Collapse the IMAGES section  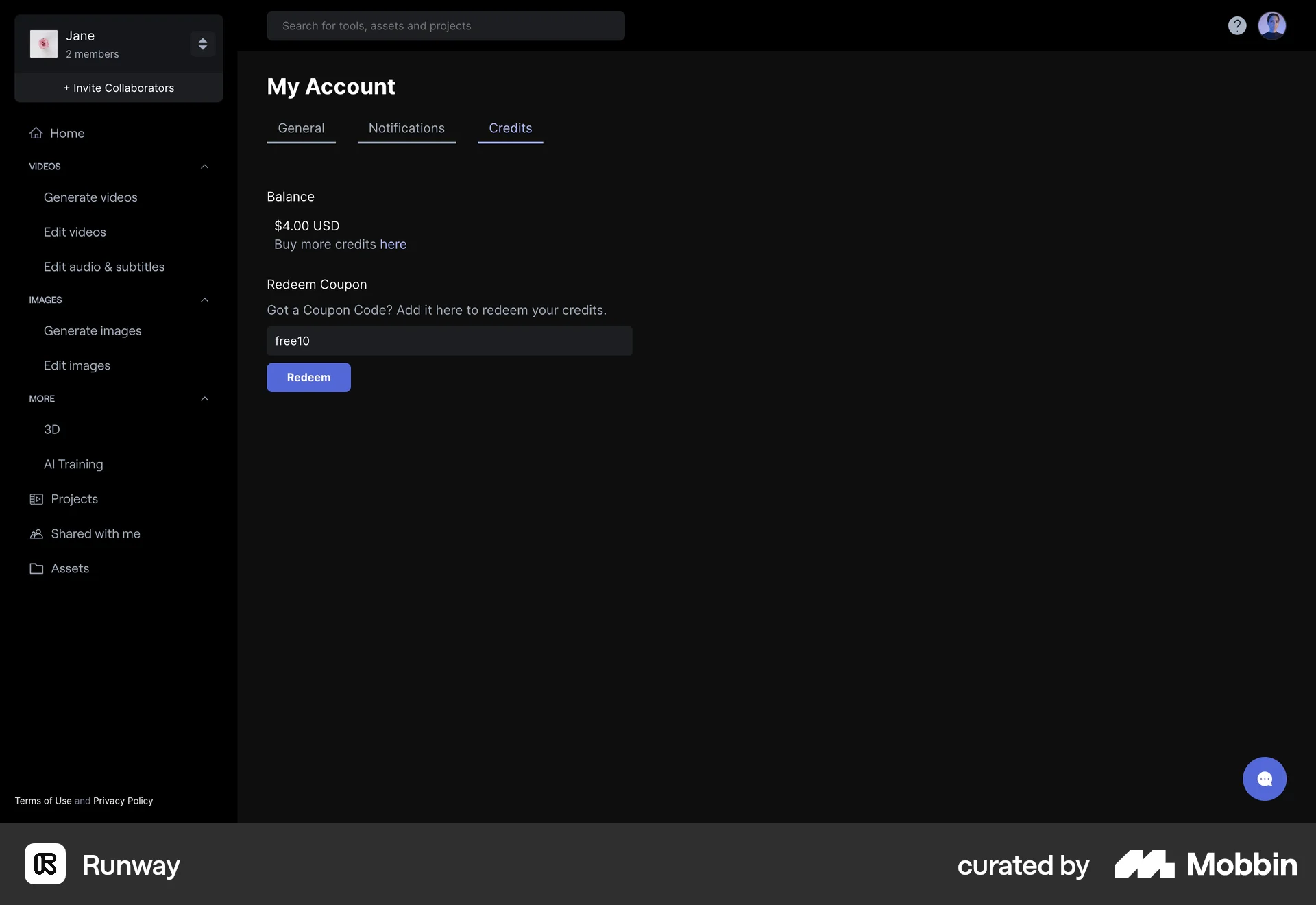coord(204,300)
